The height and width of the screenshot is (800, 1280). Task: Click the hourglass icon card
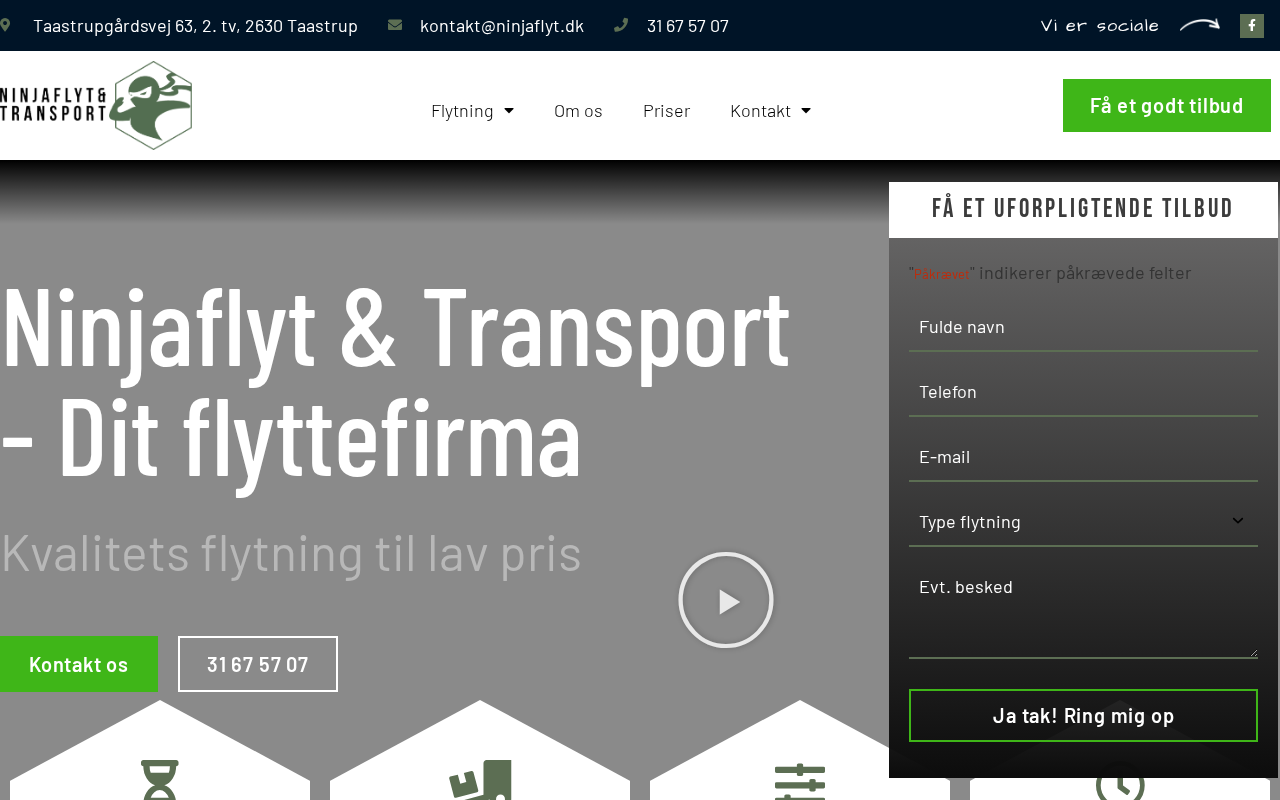click(x=160, y=752)
